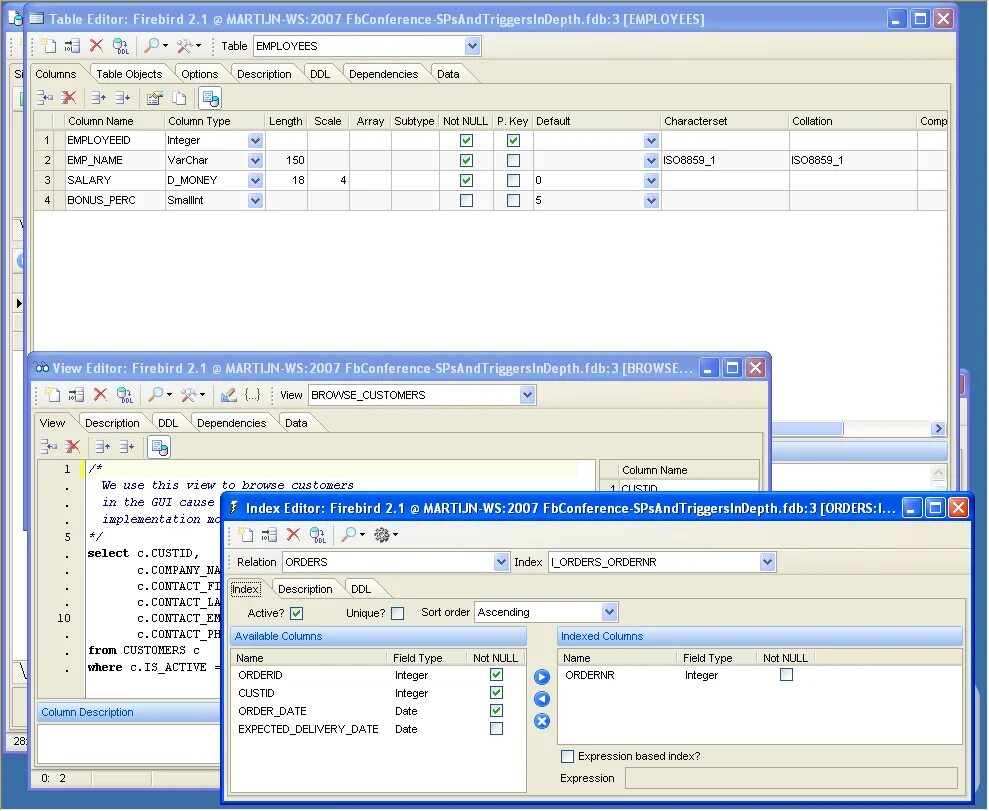Click Collation column header
Screen dimensions: 989x811
853,121
